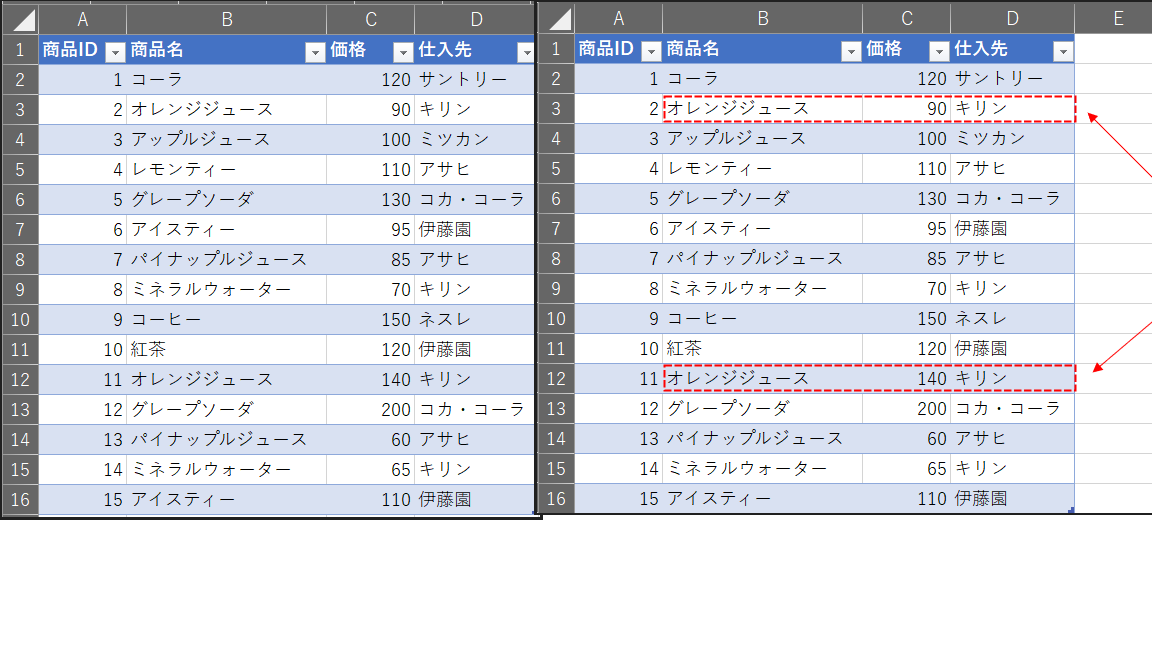This screenshot has width=1152, height=648.
Task: Click オレンジジュース in row 12 of right table
Action: [763, 378]
